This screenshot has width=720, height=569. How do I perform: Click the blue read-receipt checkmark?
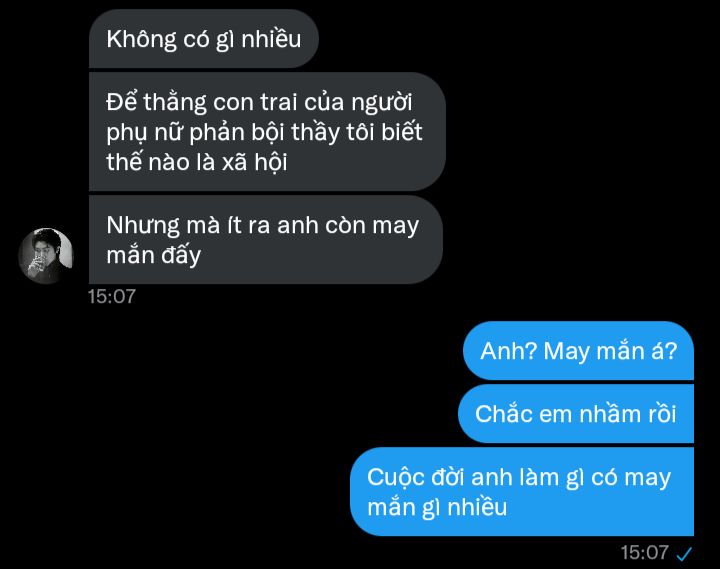click(684, 554)
